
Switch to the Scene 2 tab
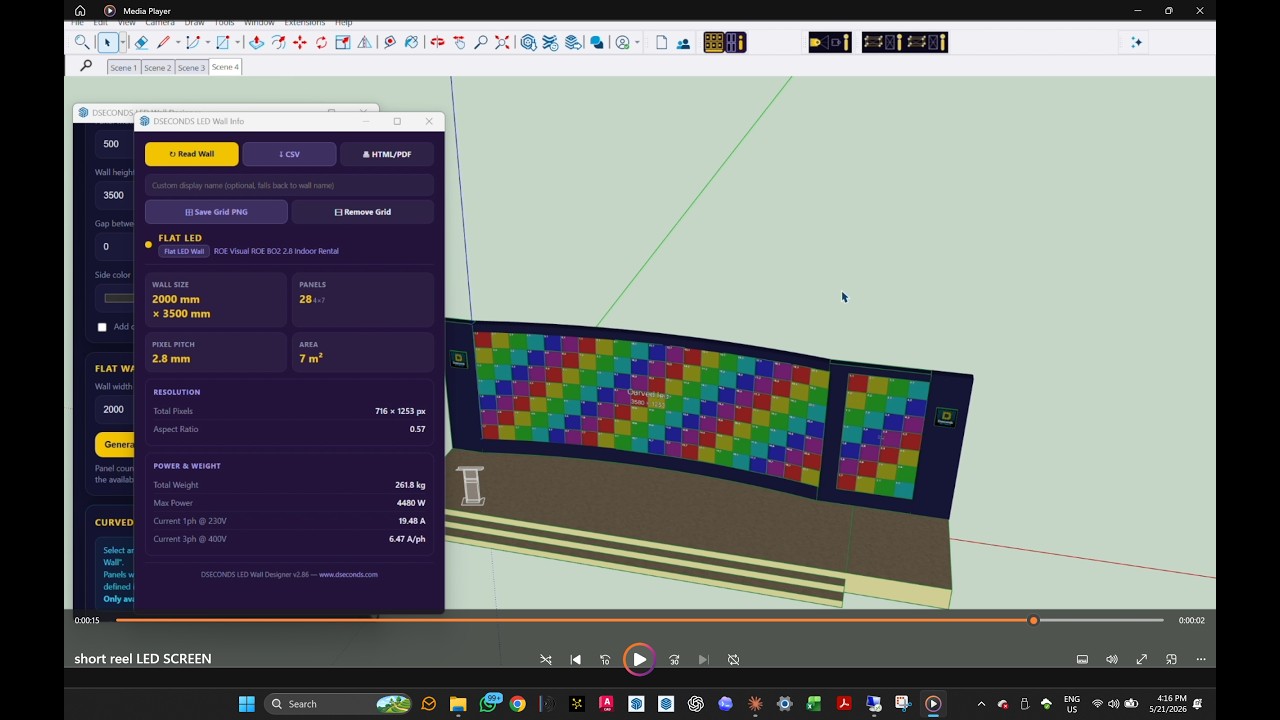coord(157,67)
